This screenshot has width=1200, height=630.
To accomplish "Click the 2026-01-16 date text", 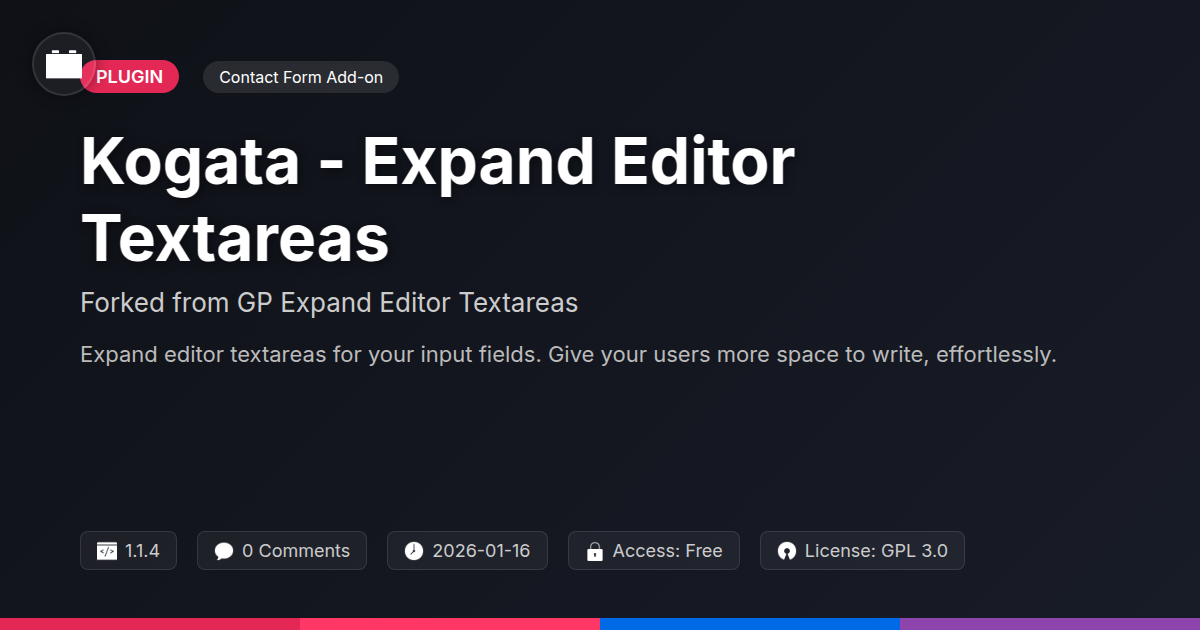I will click(482, 551).
